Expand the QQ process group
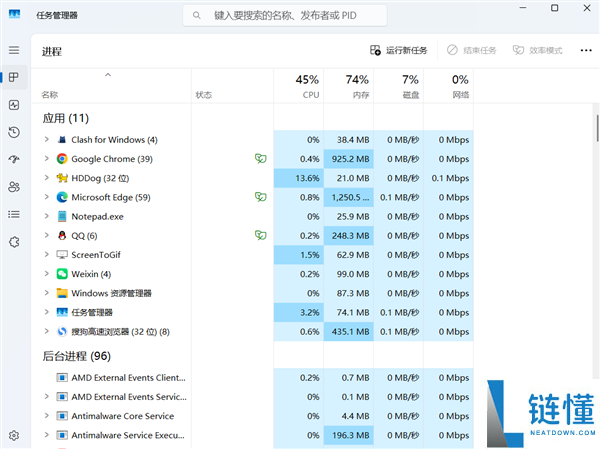Viewport: 600px width, 449px height. (x=46, y=235)
